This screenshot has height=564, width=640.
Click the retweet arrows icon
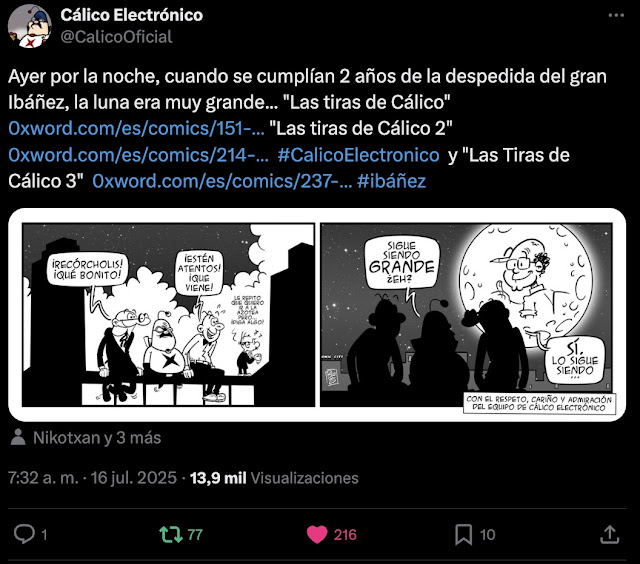coord(171,534)
